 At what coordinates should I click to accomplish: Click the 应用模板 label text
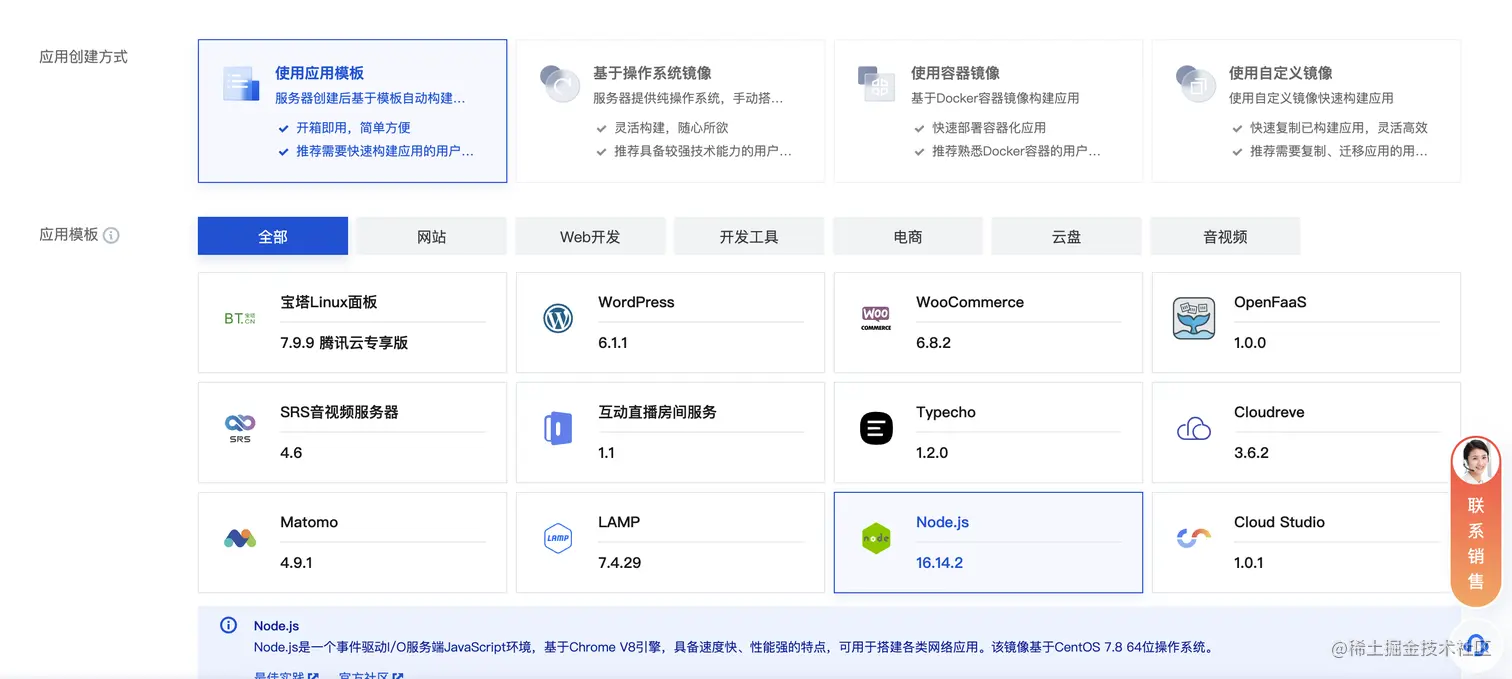(68, 235)
